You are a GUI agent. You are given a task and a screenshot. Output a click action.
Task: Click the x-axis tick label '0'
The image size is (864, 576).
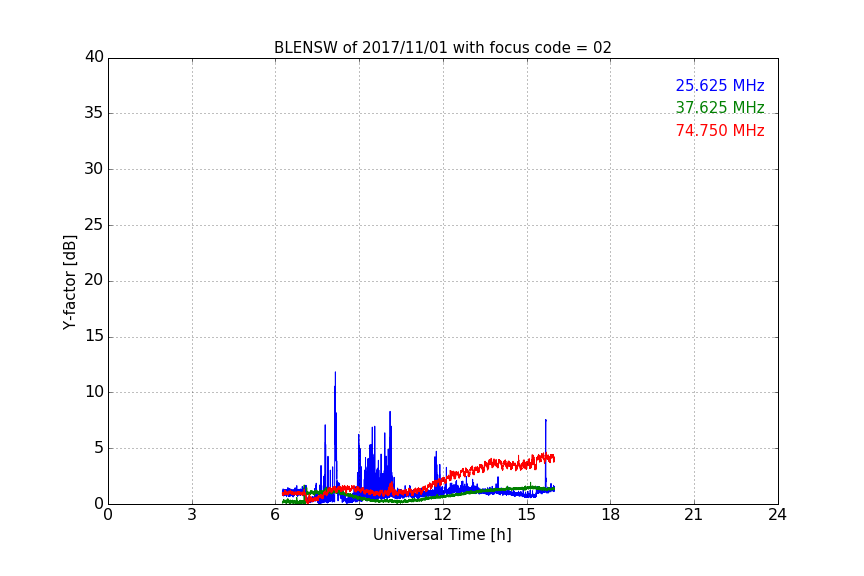pos(109,515)
